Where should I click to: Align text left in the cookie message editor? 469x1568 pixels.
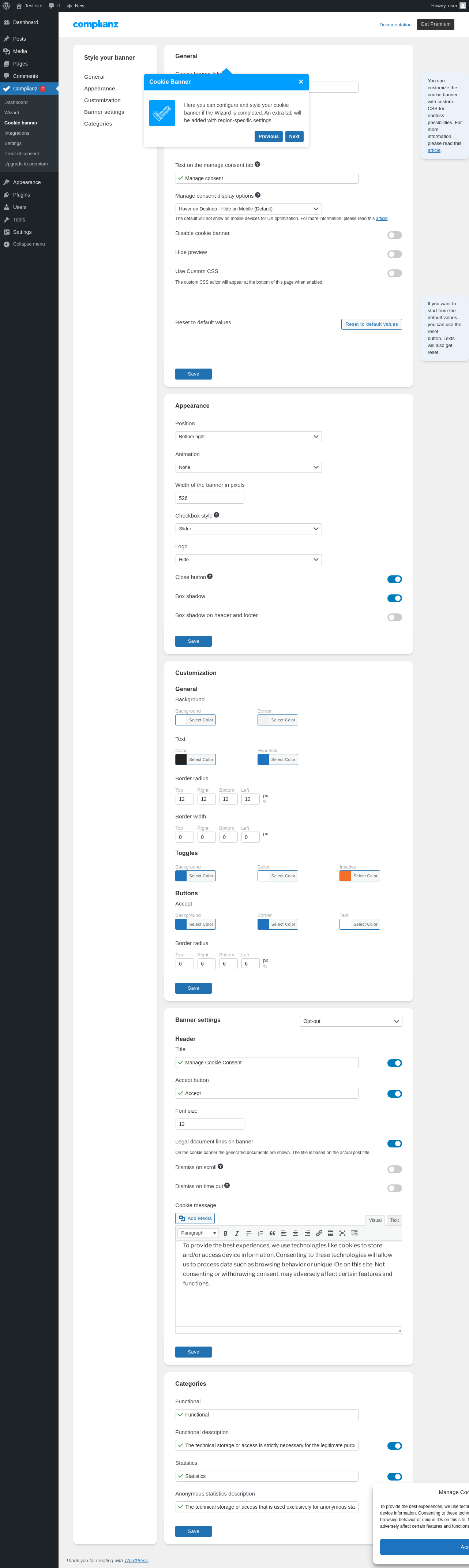[x=284, y=1233]
